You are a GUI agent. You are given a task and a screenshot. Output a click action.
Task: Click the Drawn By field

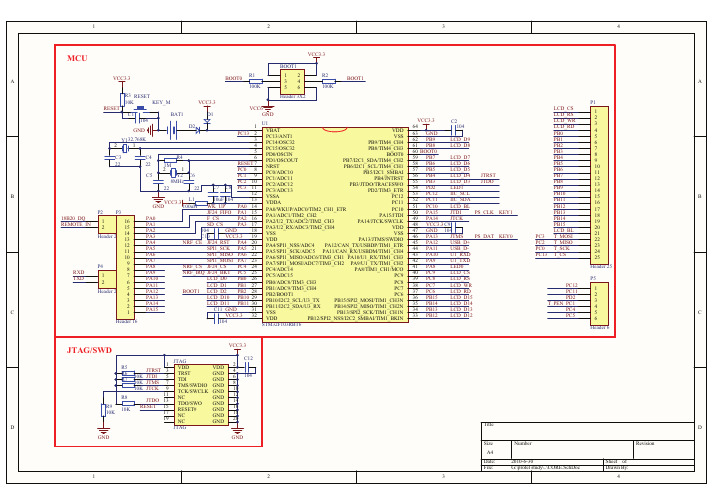point(649,468)
